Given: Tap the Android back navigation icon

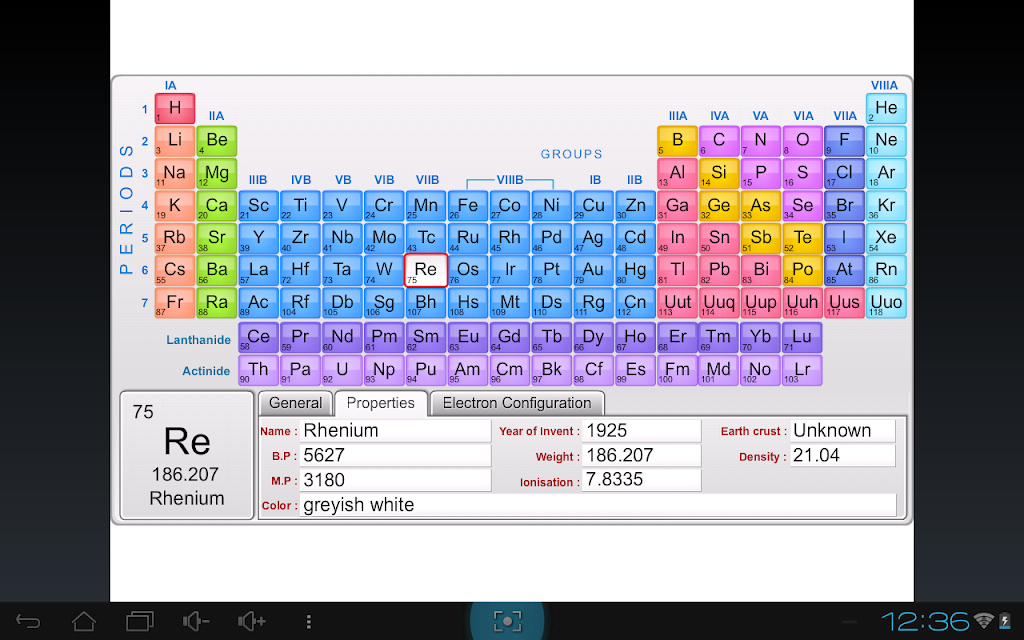Looking at the screenshot, I should tap(28, 621).
